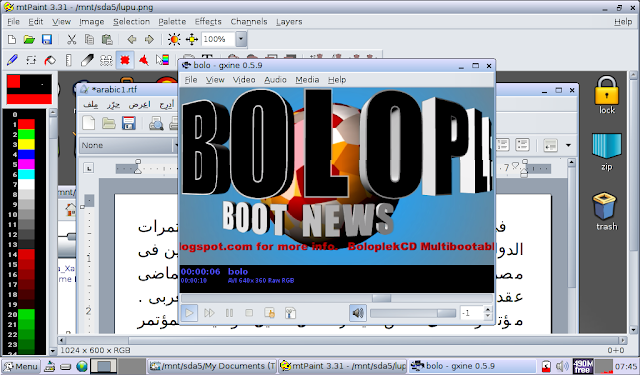The image size is (640, 375).
Task: Click the fast forward button in gxine
Action: pyautogui.click(x=209, y=313)
